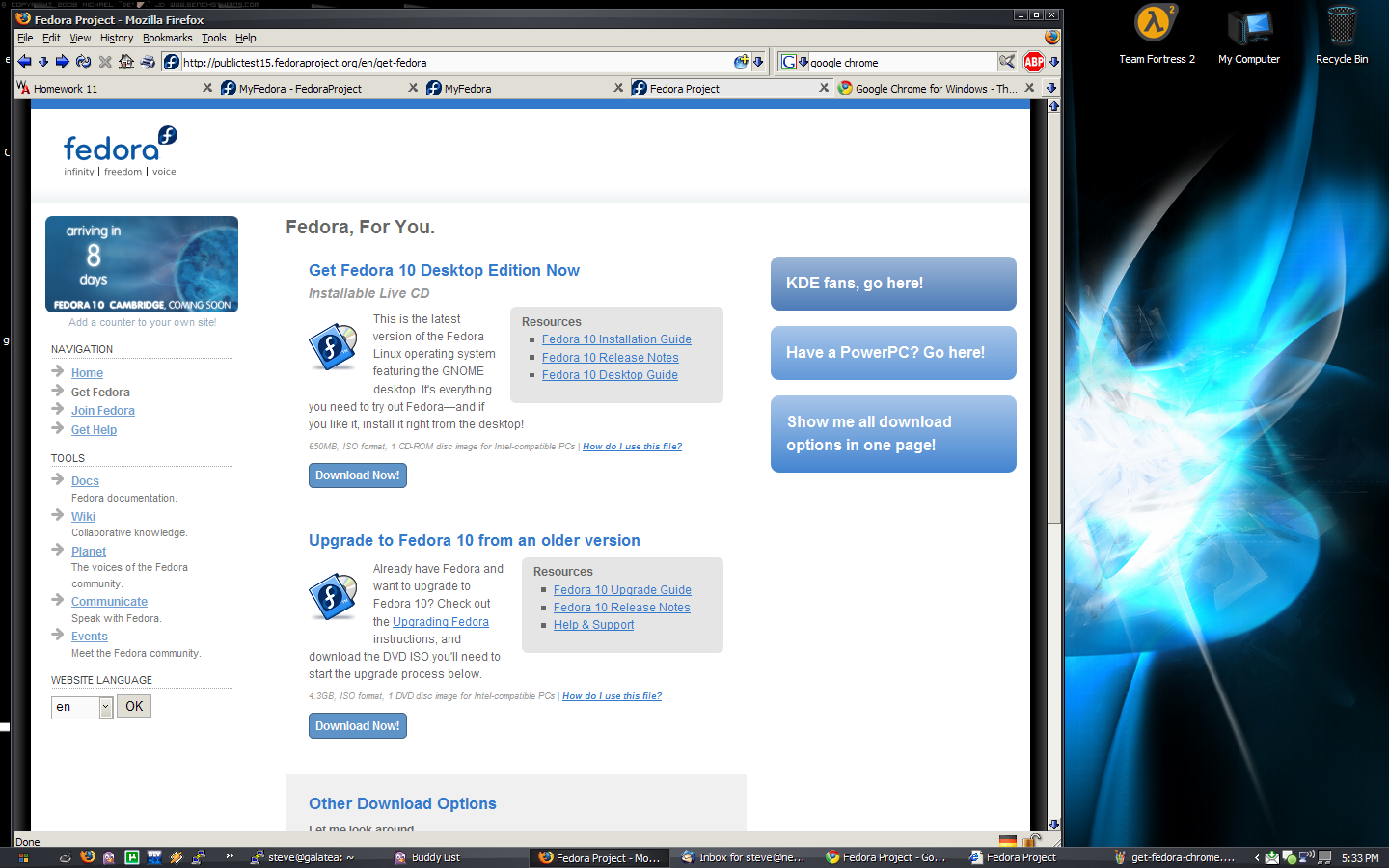This screenshot has width=1389, height=868.
Task: Select the Recycle Bin desktop icon
Action: pos(1342,34)
